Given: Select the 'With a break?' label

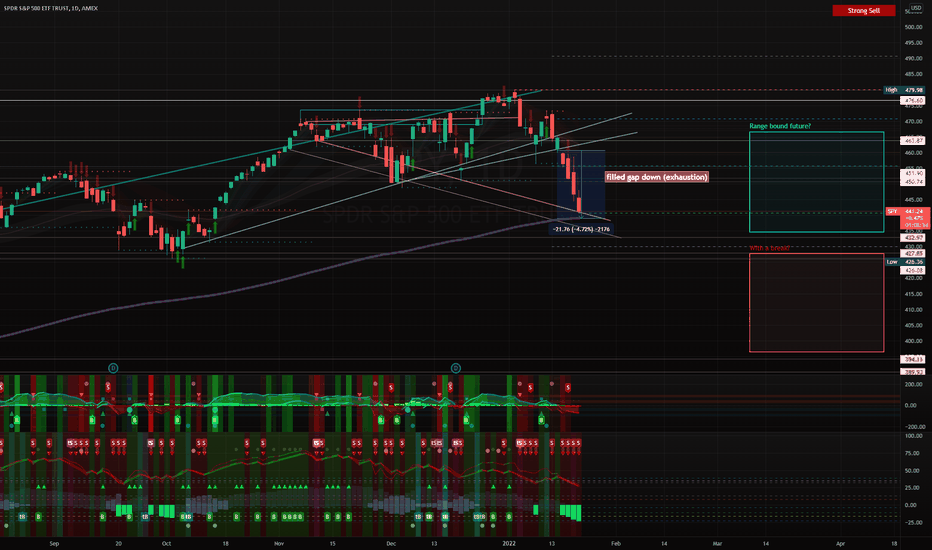Looking at the screenshot, I should coord(769,248).
